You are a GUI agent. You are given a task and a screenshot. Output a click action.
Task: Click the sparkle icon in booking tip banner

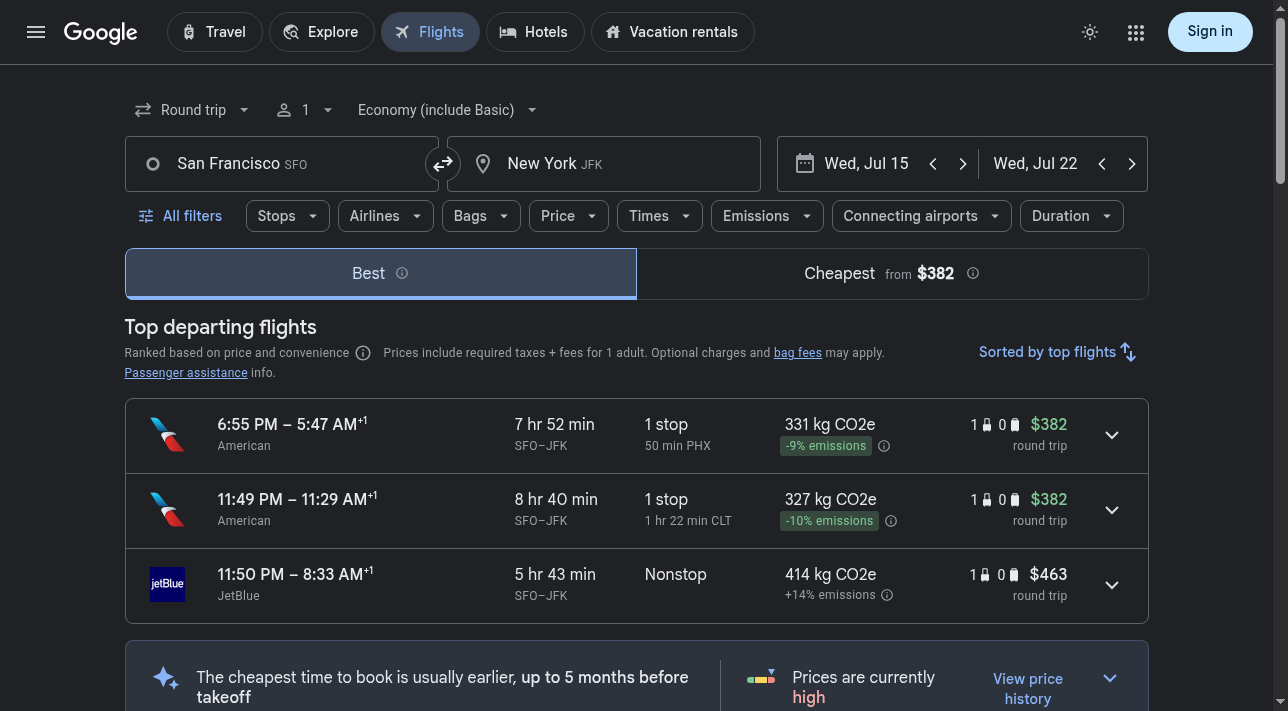coord(166,678)
